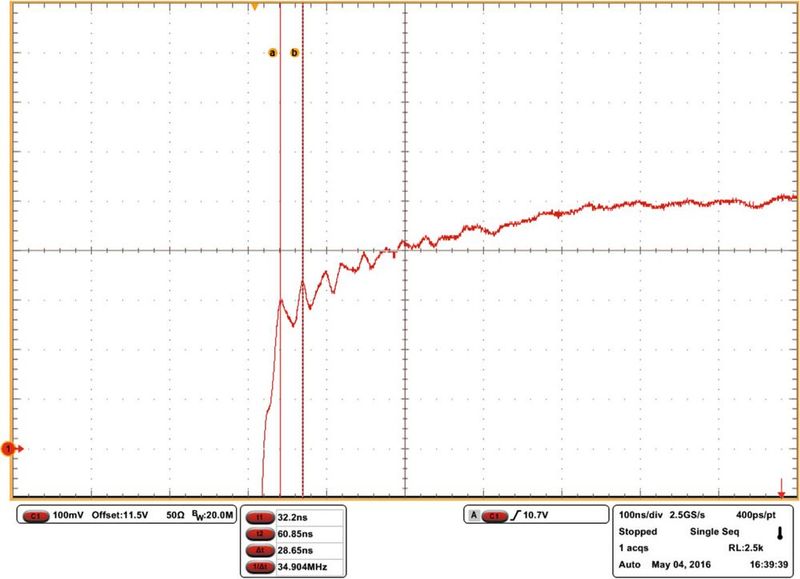Click the Single Seq mode text
This screenshot has height=579, width=800.
point(714,532)
